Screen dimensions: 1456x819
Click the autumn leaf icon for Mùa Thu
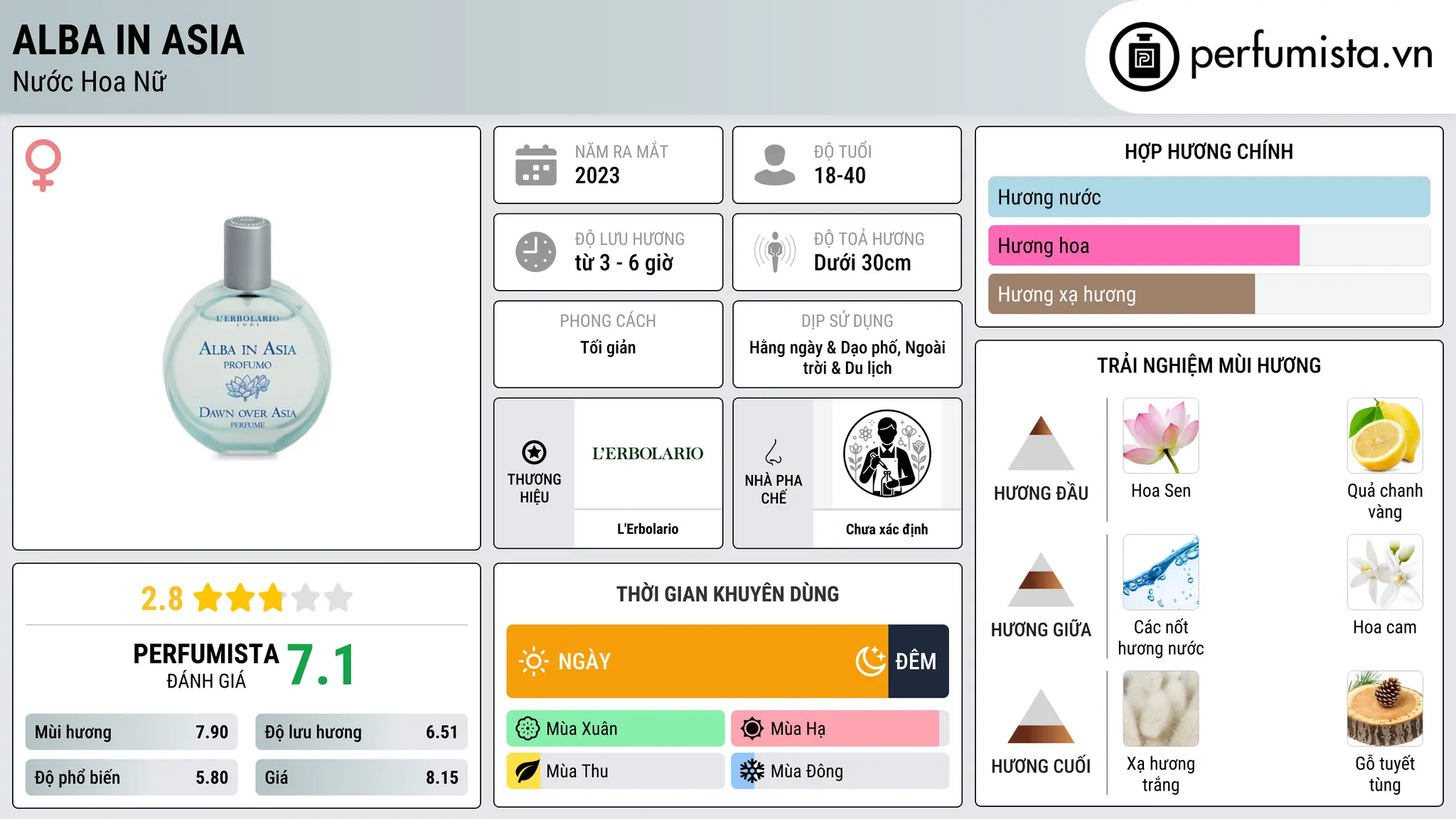[x=528, y=771]
